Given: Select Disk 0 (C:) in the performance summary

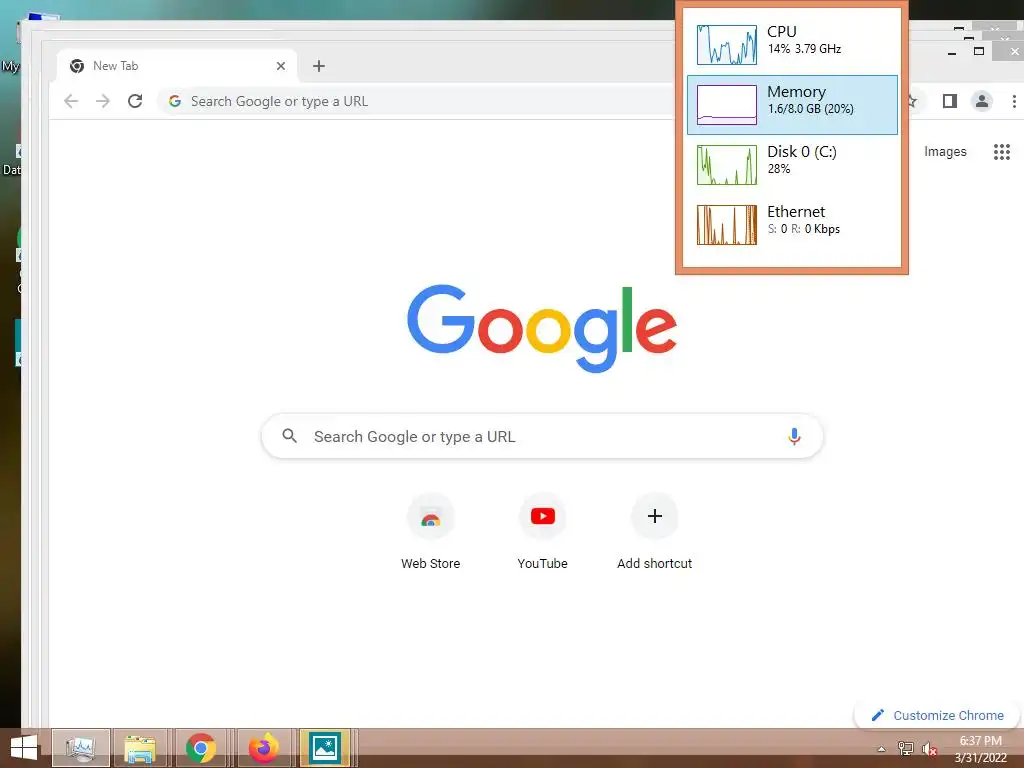Looking at the screenshot, I should (792, 165).
